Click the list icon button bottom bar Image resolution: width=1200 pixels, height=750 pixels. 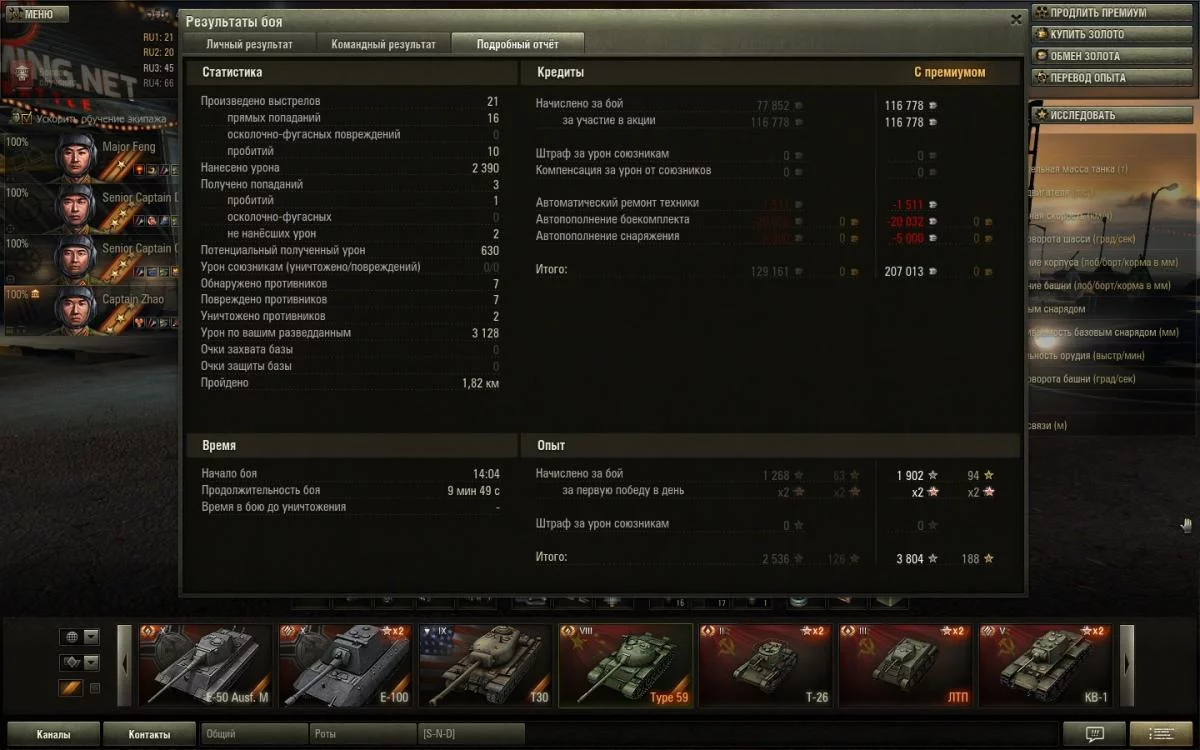tap(1161, 734)
